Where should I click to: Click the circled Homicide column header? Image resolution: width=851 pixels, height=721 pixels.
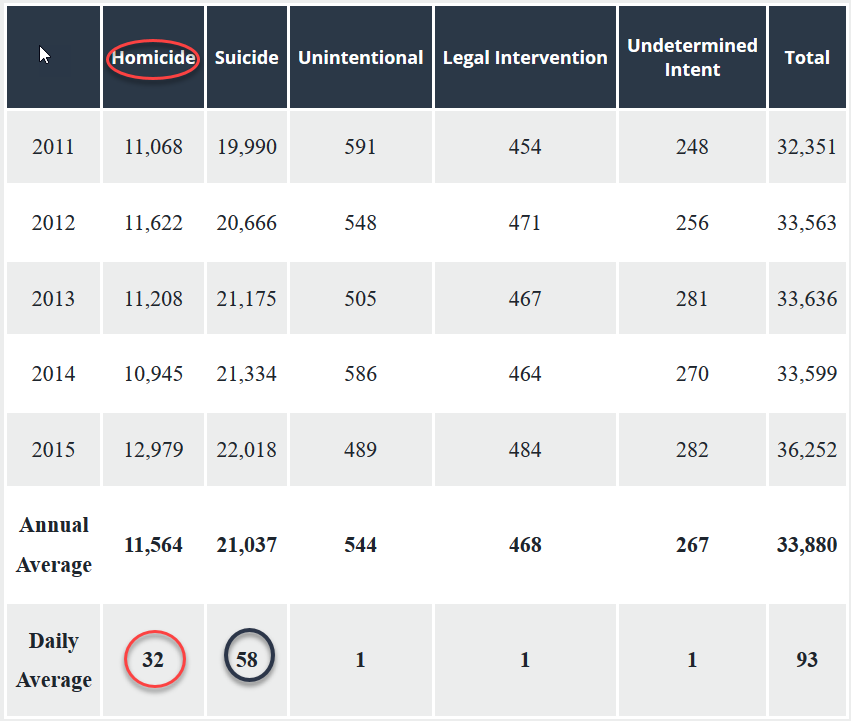coord(153,58)
